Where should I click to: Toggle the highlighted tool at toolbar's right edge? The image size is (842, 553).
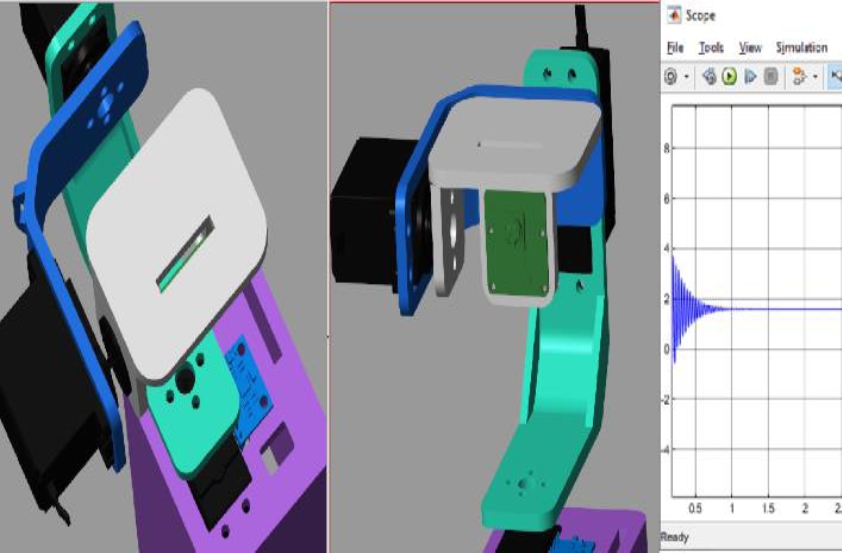[x=835, y=76]
